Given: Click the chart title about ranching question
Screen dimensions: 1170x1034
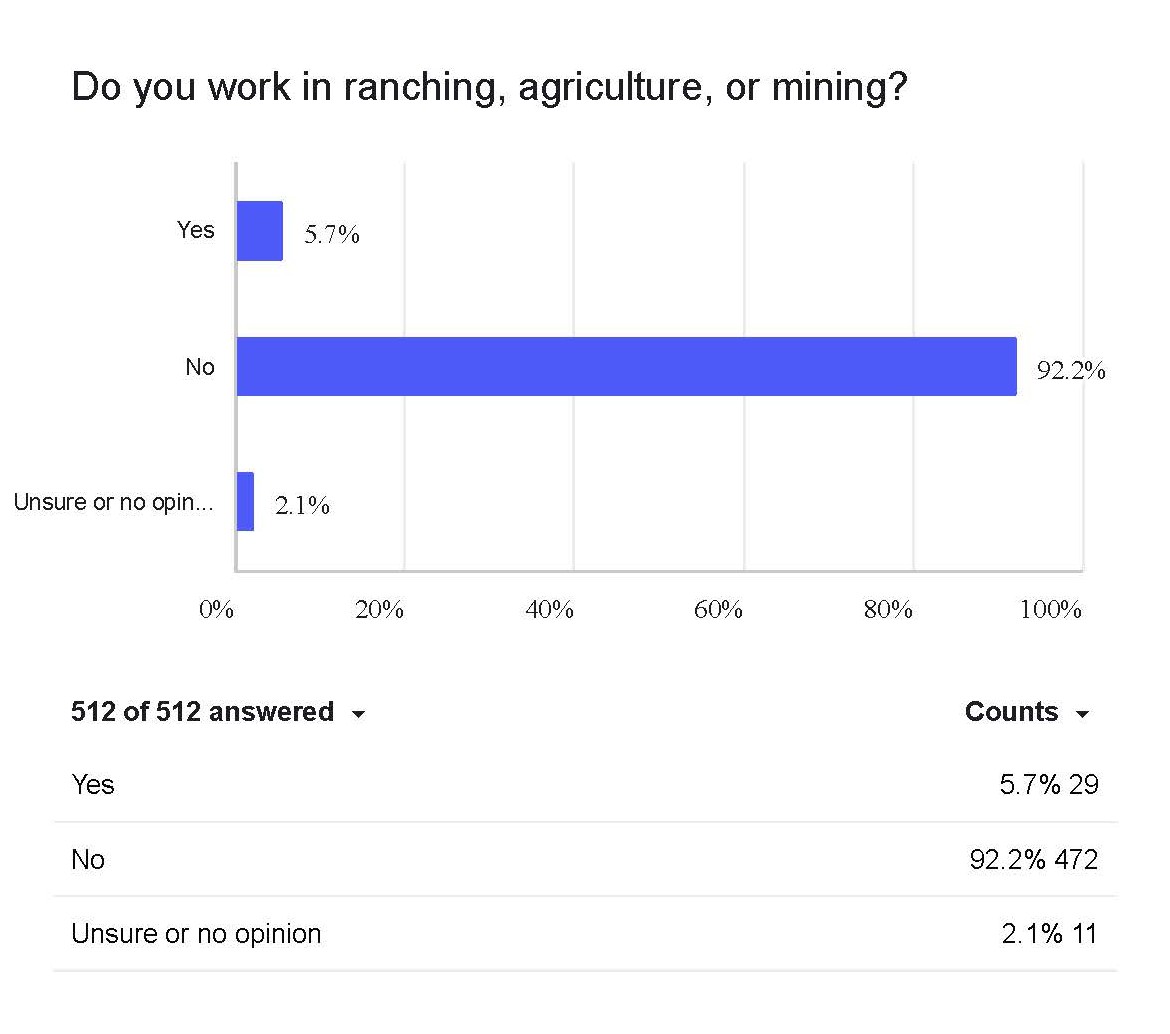Looking at the screenshot, I should click(489, 89).
